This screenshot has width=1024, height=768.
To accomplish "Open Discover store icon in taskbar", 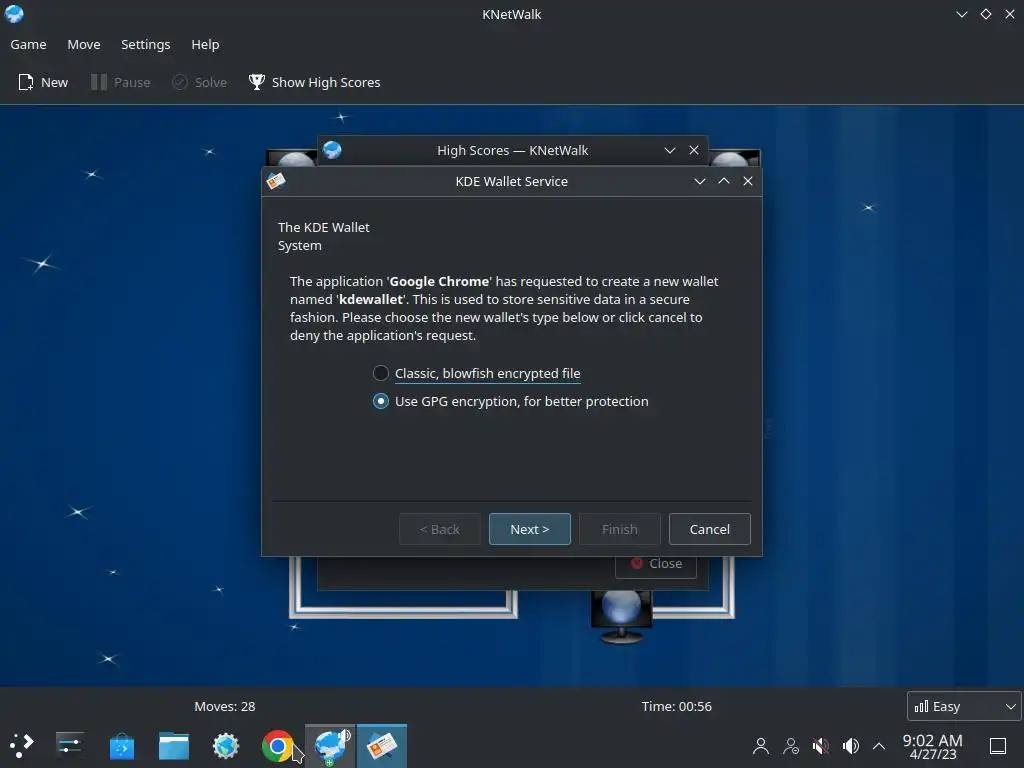I will click(121, 745).
